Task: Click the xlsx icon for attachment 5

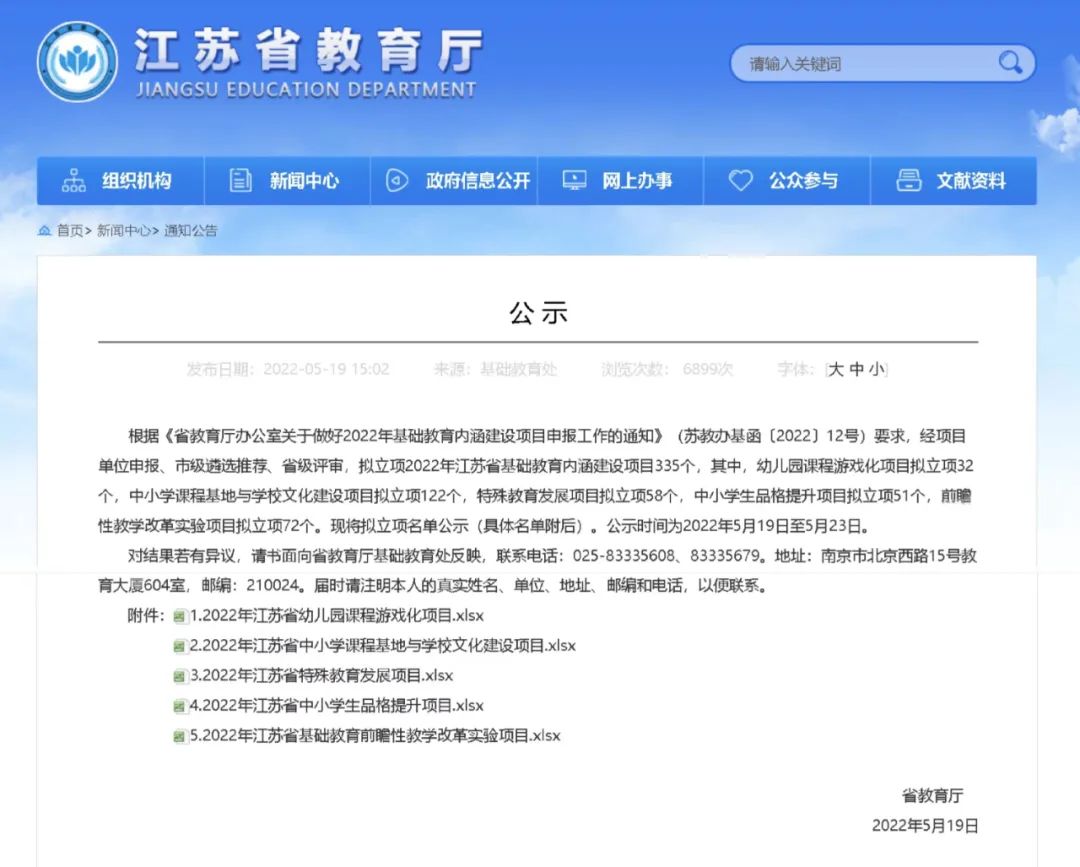Action: [180, 736]
